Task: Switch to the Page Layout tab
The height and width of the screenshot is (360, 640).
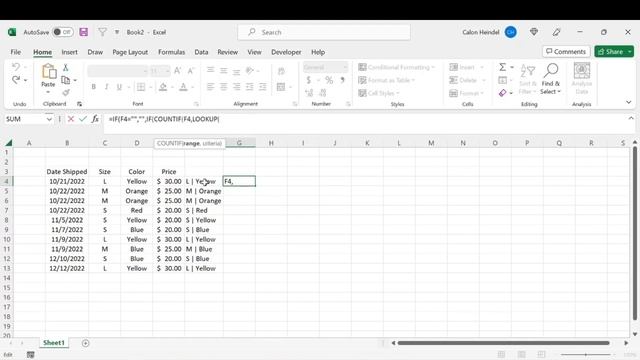Action: [130, 52]
